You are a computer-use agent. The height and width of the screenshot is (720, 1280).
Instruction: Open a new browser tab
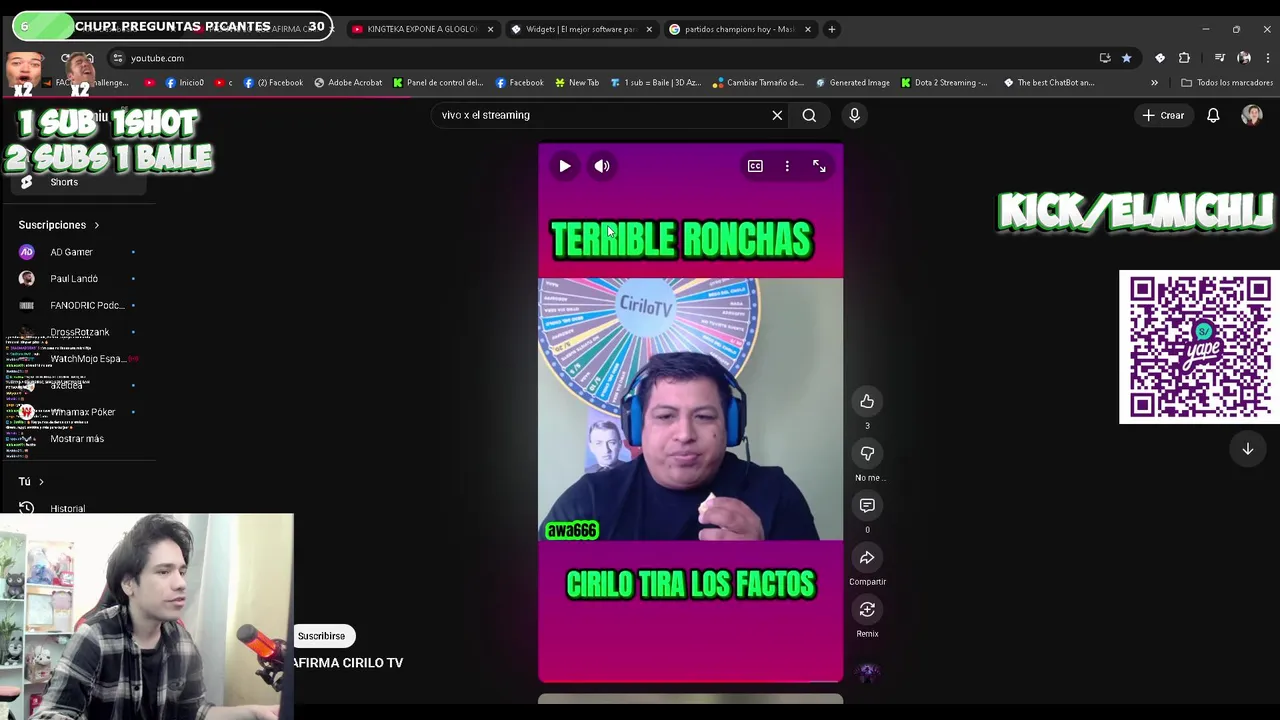point(831,29)
